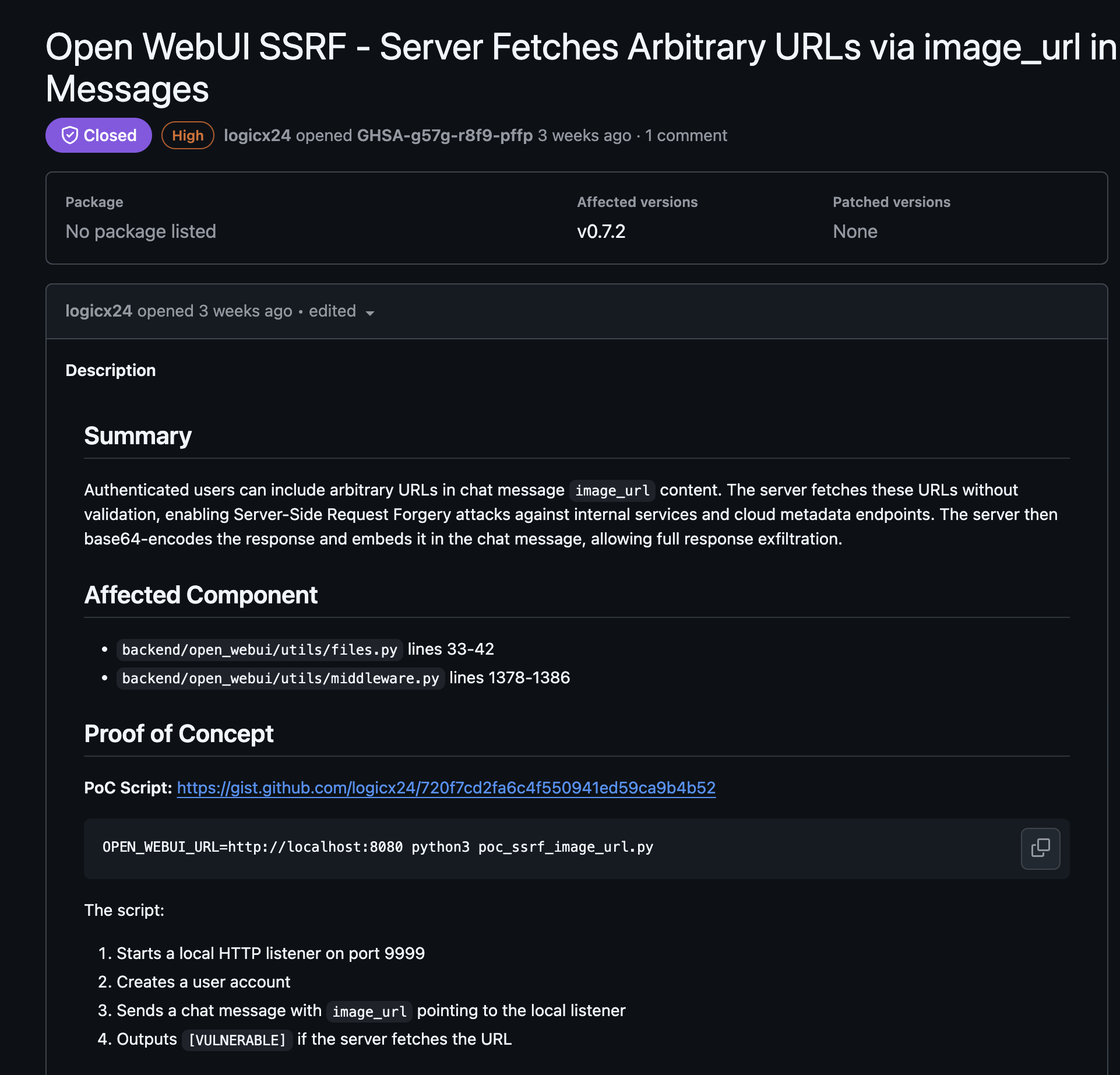This screenshot has width=1120, height=1075.
Task: Click the GHSA-g57g-r8f9-pffp advisory ID
Action: point(445,135)
